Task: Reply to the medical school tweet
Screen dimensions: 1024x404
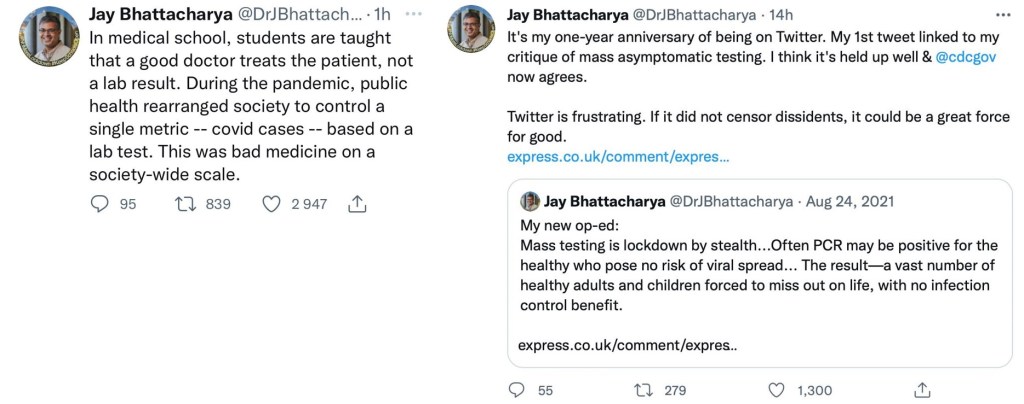Action: point(100,204)
